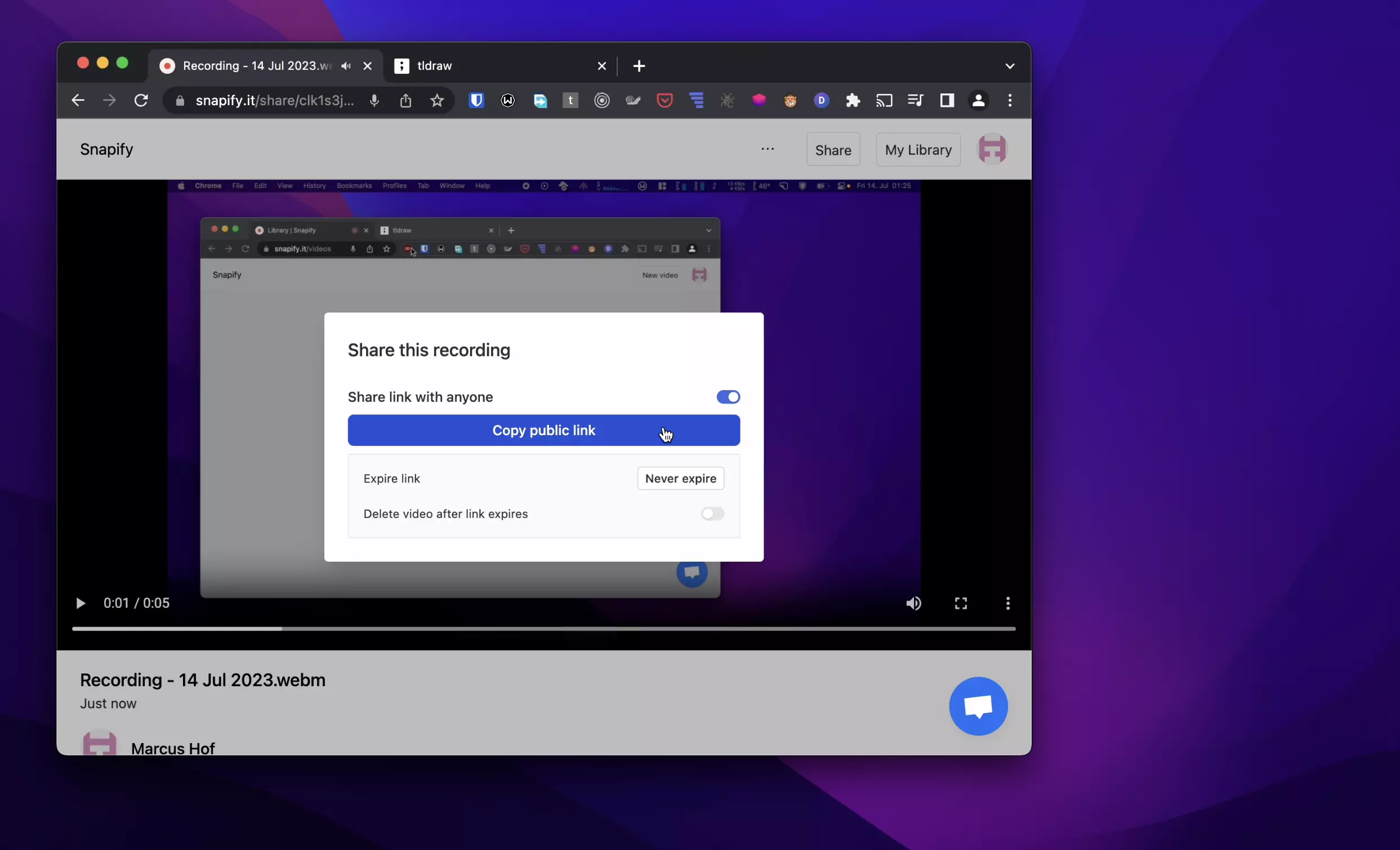Click the purple 'D' extension icon

821,101
